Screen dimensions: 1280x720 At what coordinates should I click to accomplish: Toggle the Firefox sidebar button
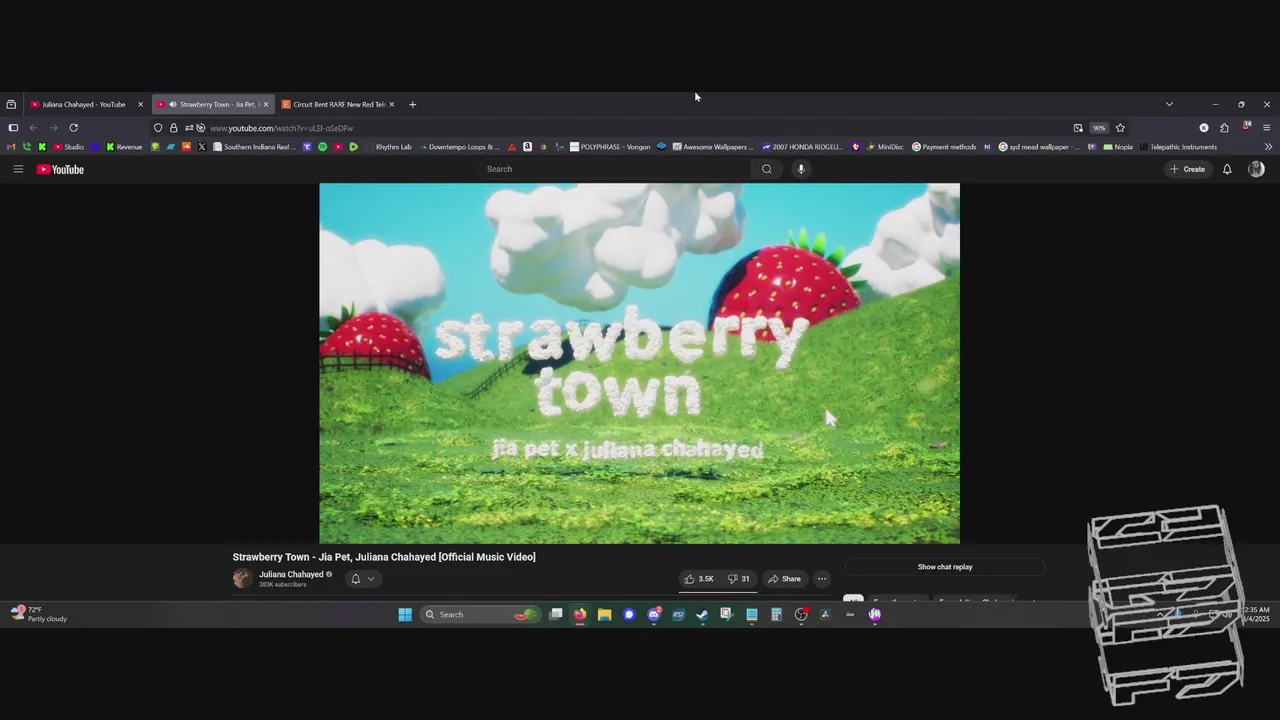point(13,128)
